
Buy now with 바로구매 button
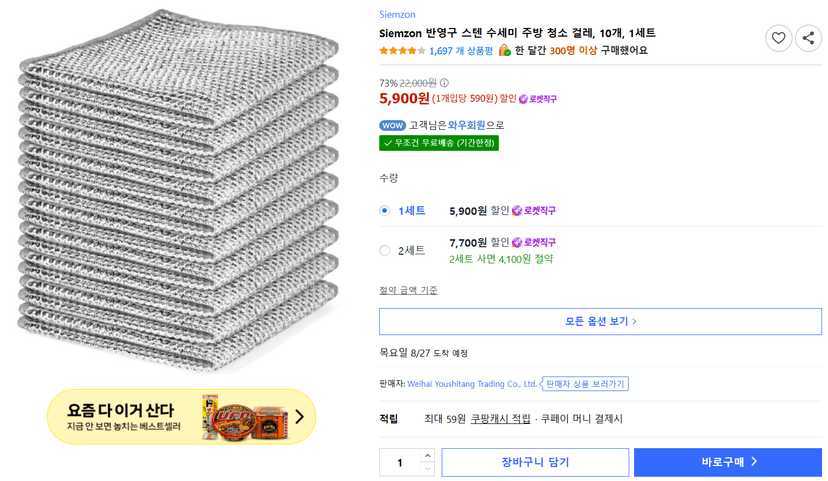tap(728, 462)
